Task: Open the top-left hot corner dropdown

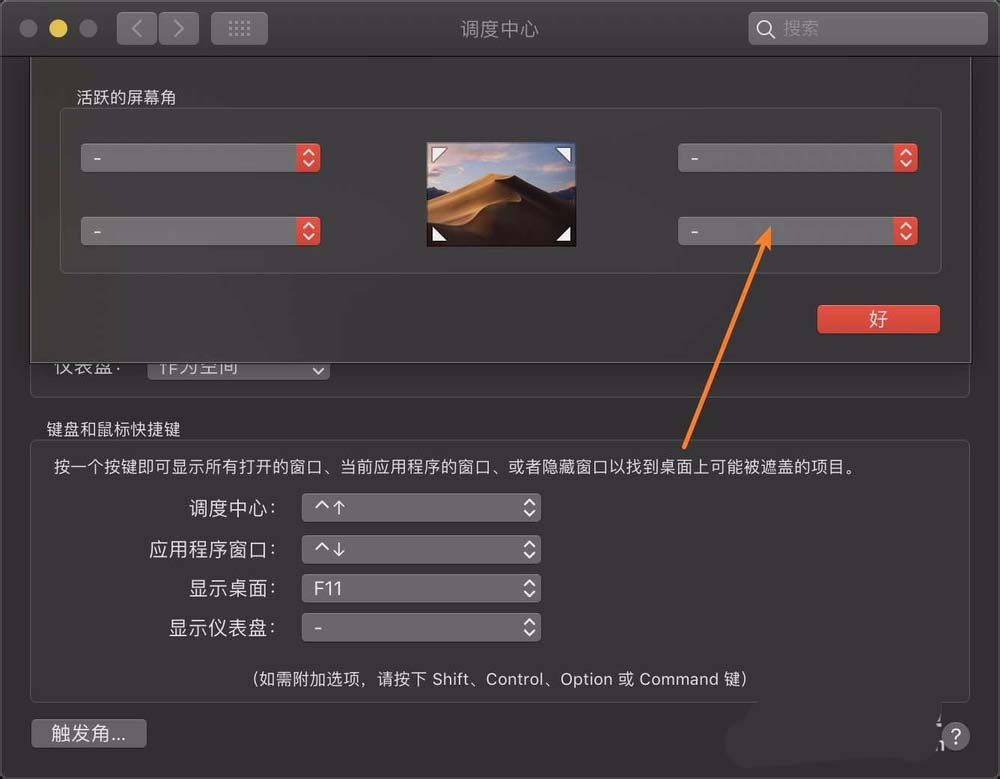Action: tap(200, 157)
